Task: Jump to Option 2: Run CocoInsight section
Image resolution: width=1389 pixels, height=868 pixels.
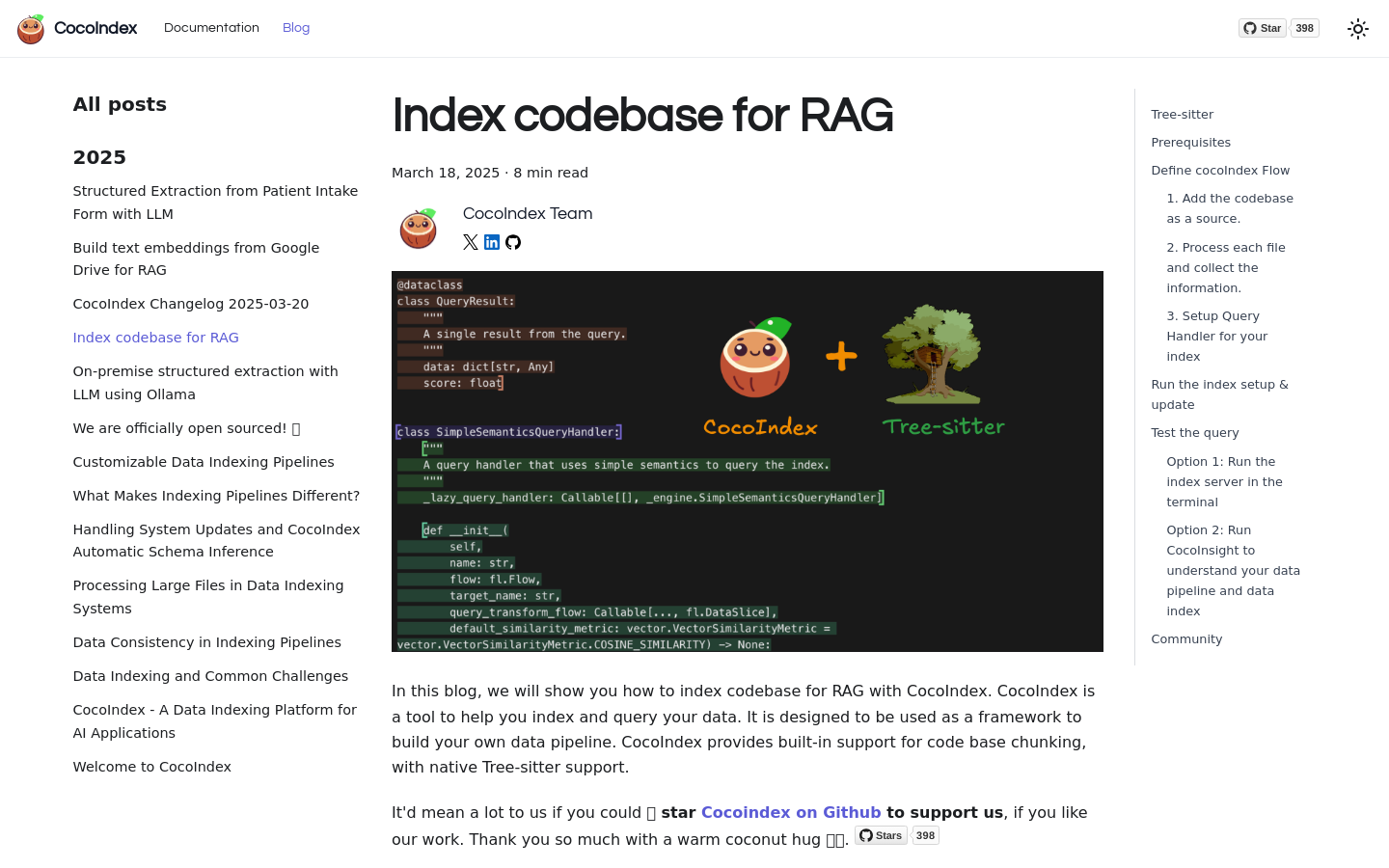Action: (1234, 571)
